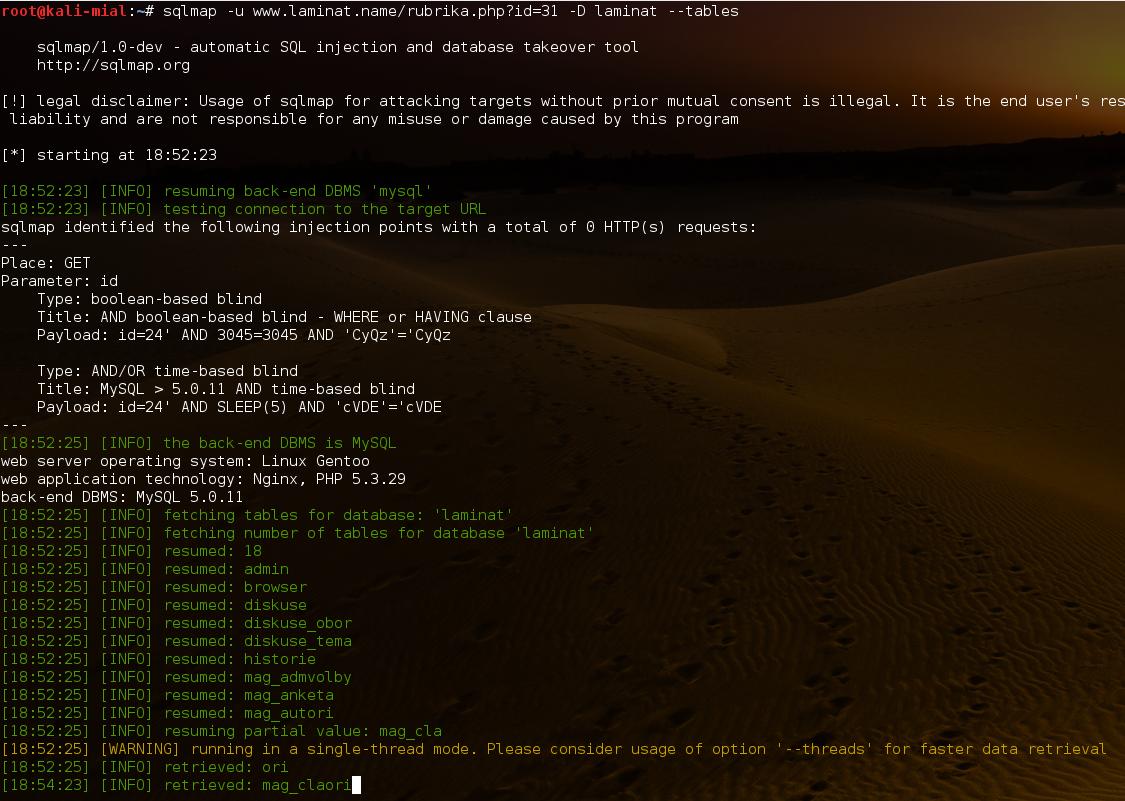Click the 'historie' table name
1125x801 pixels.
pos(280,658)
